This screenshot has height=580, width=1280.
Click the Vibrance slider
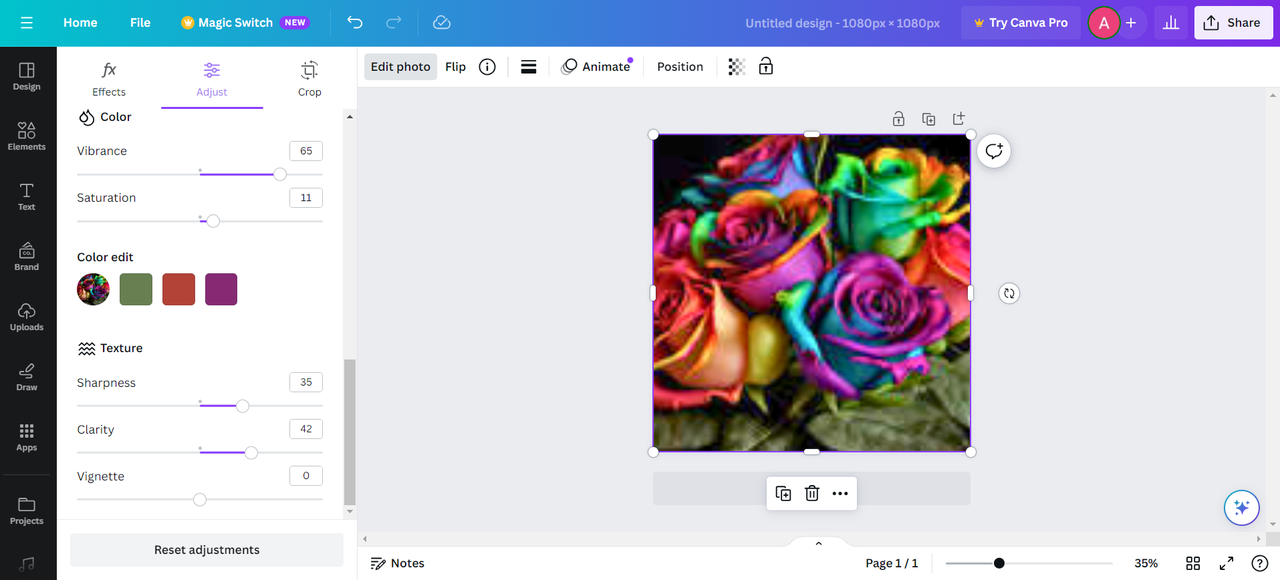[200, 174]
